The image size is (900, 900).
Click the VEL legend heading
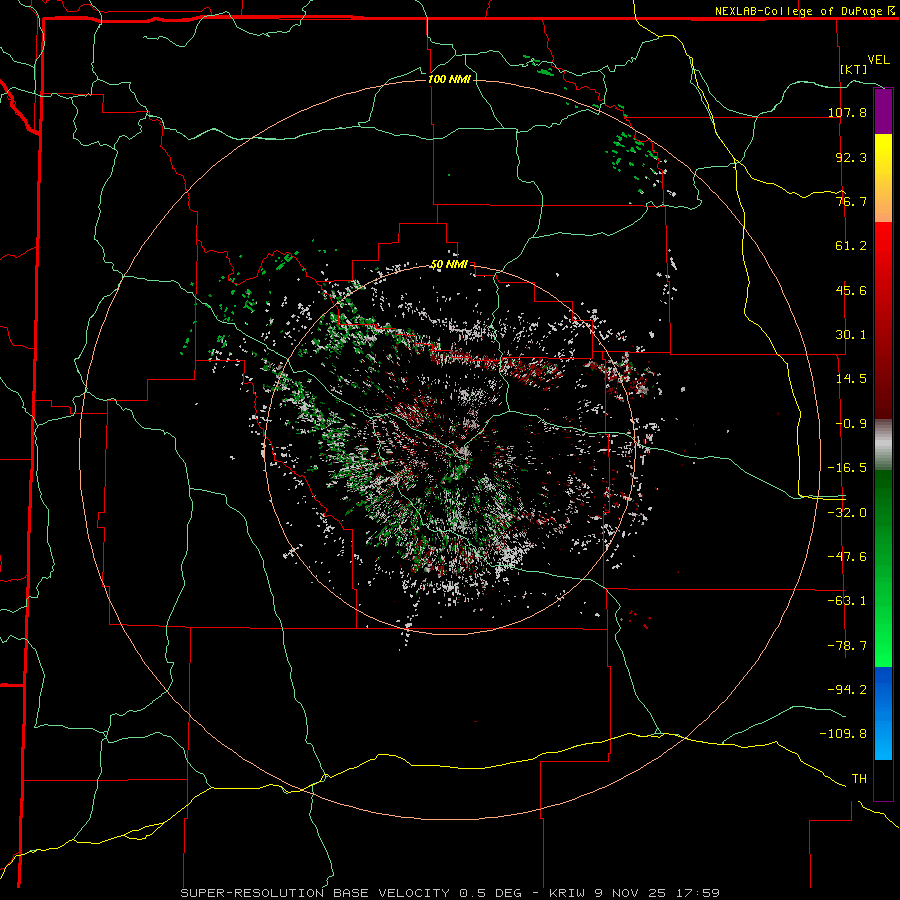(878, 60)
